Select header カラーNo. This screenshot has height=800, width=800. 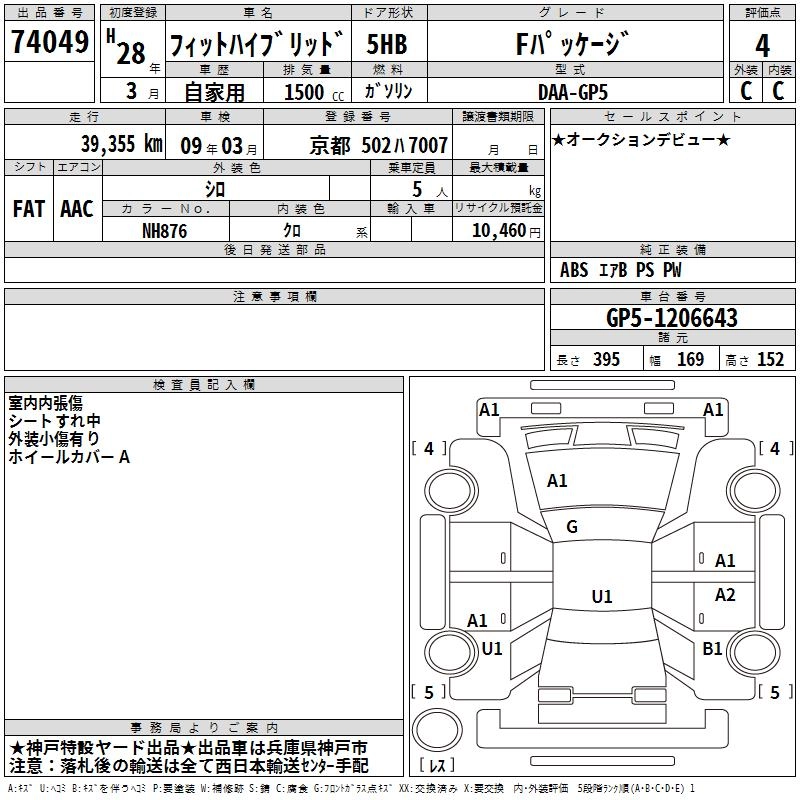click(166, 208)
